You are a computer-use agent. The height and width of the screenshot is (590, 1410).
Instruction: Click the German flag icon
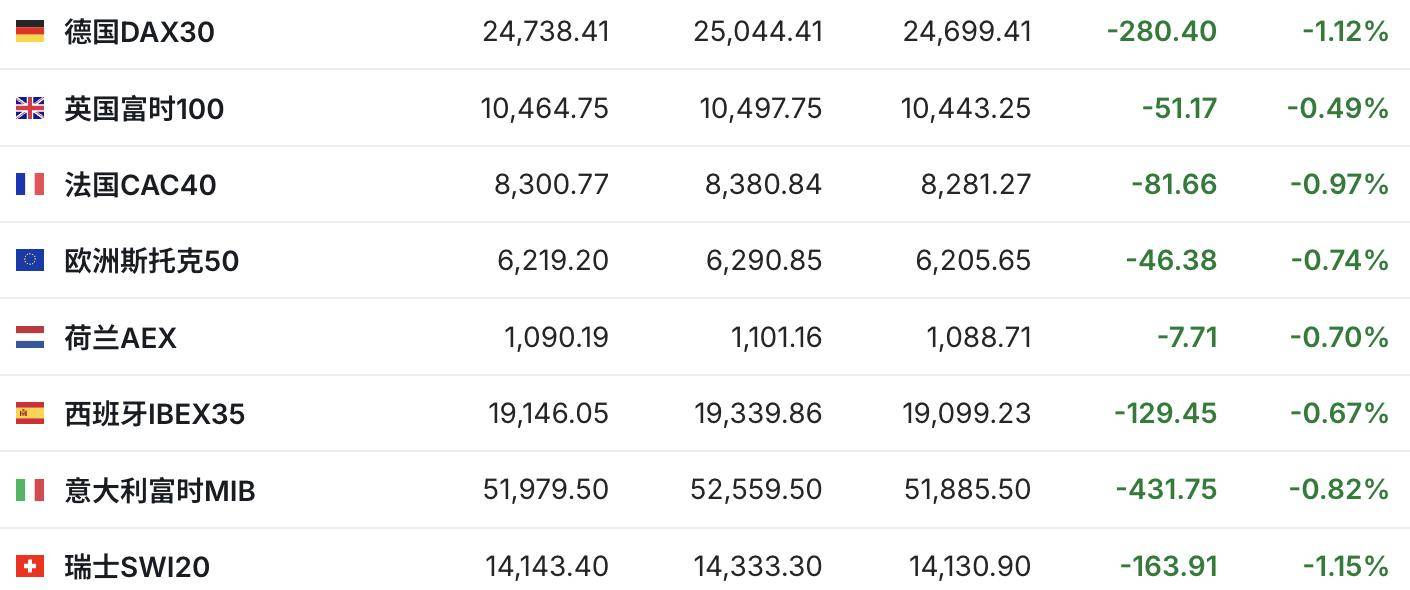(30, 31)
